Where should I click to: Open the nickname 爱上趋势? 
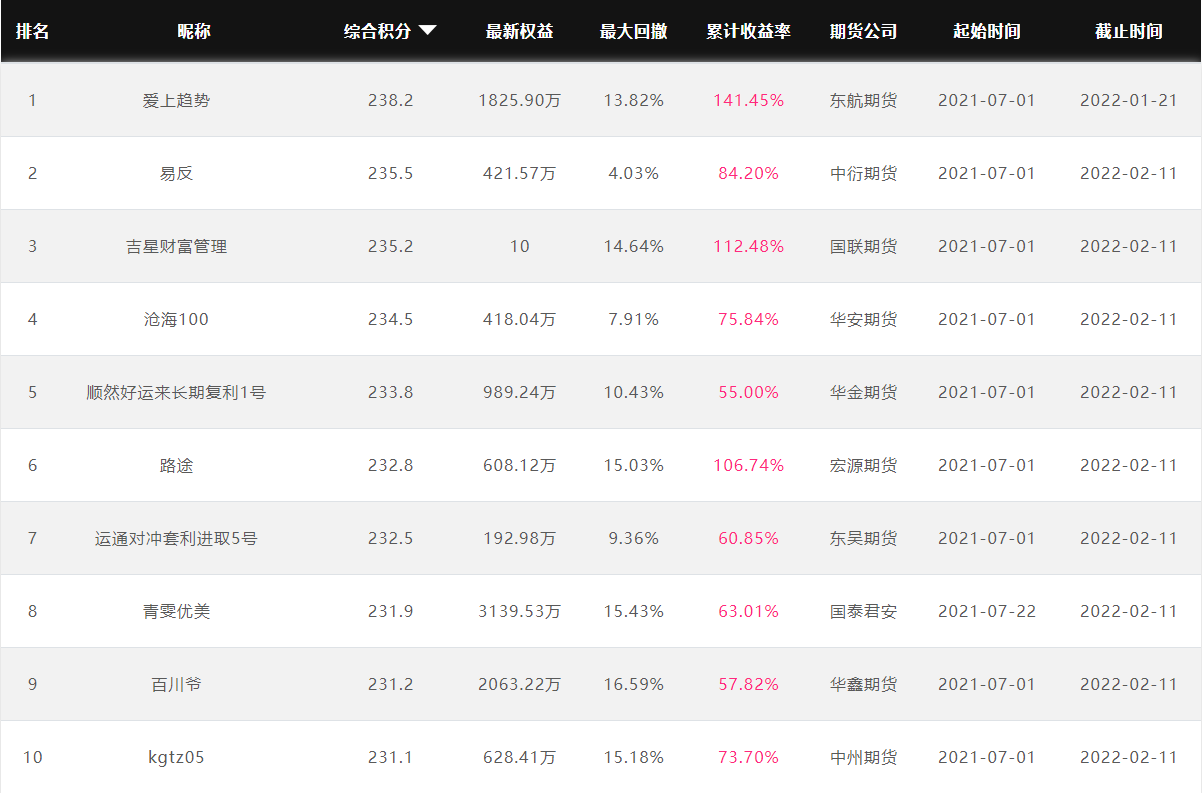point(177,100)
